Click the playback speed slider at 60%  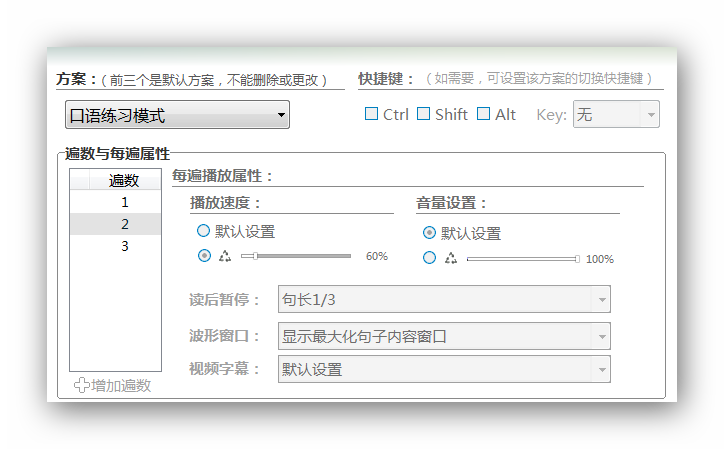coord(296,256)
